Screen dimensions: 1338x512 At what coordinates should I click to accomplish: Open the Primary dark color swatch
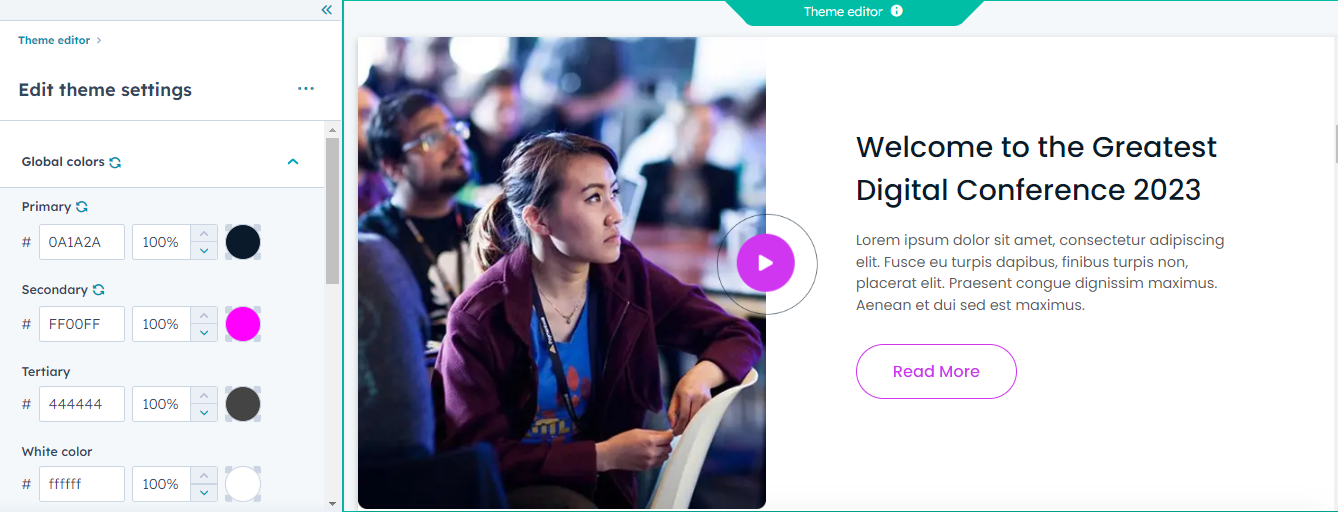(x=243, y=242)
